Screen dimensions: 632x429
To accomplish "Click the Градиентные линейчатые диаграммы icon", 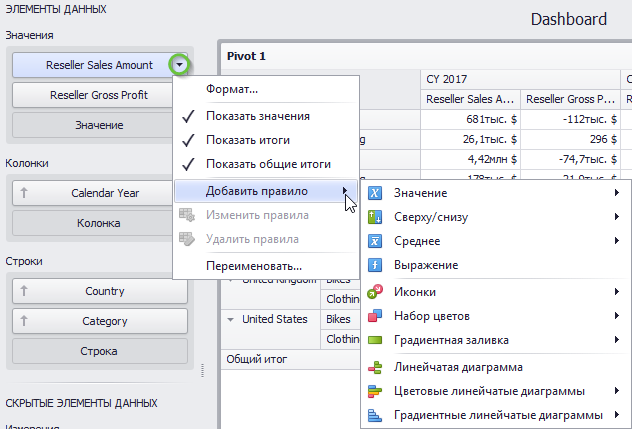I will (374, 415).
